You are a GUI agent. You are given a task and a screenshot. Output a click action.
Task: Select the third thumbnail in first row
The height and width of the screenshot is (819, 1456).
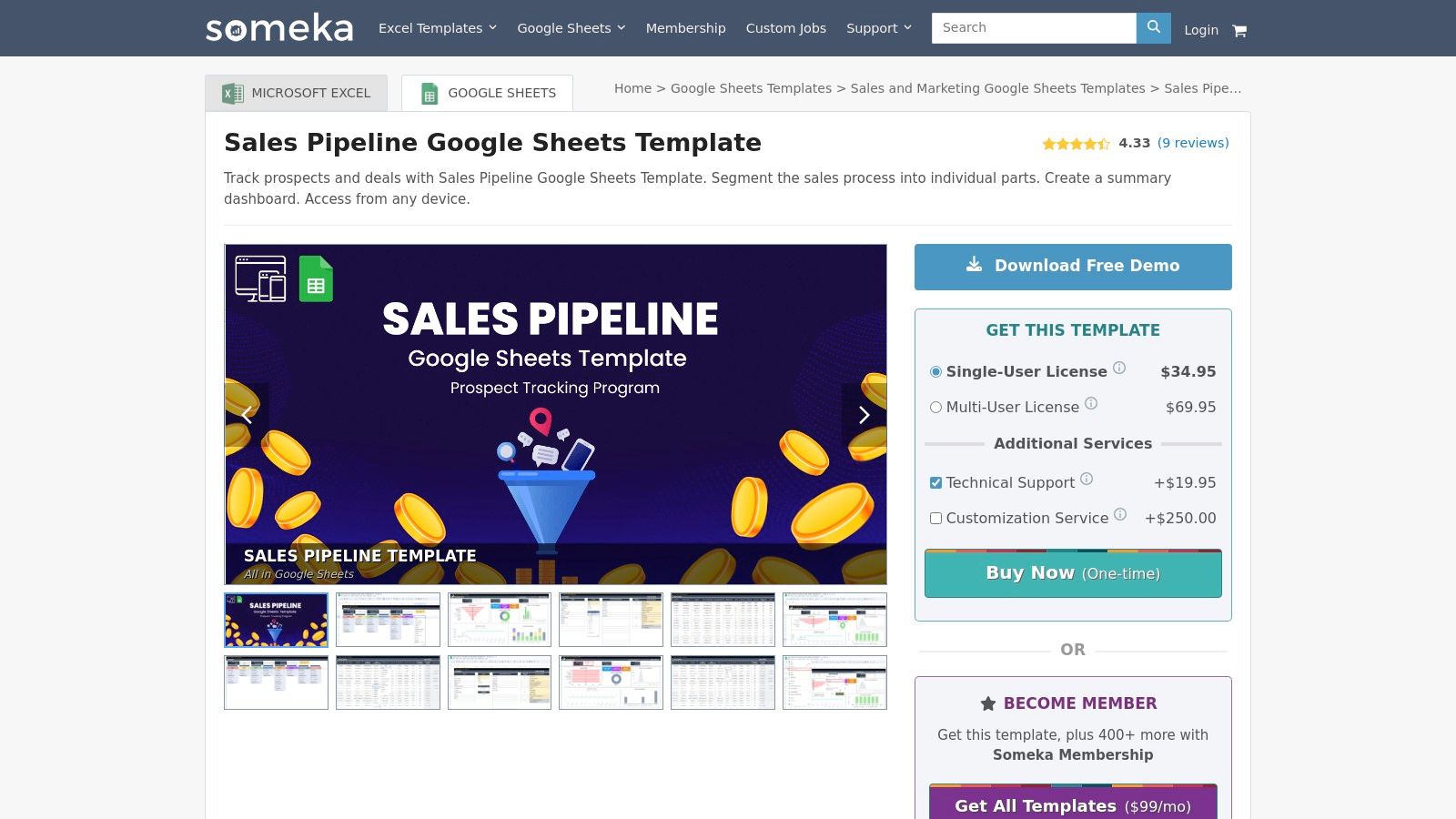[x=500, y=620]
